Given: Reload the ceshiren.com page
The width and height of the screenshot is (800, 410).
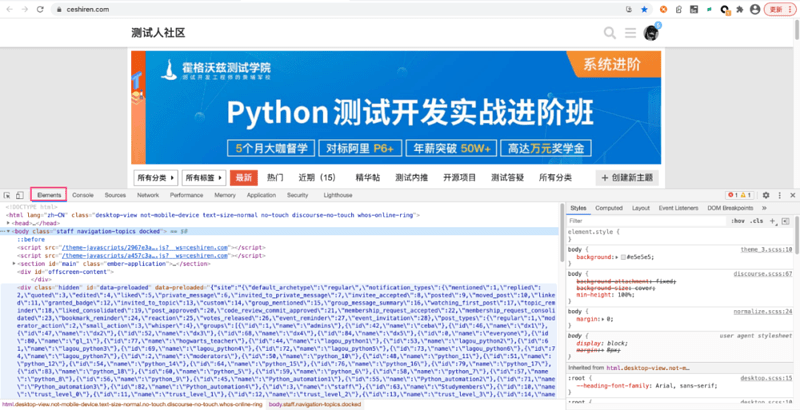Looking at the screenshot, I should pyautogui.click(x=40, y=9).
